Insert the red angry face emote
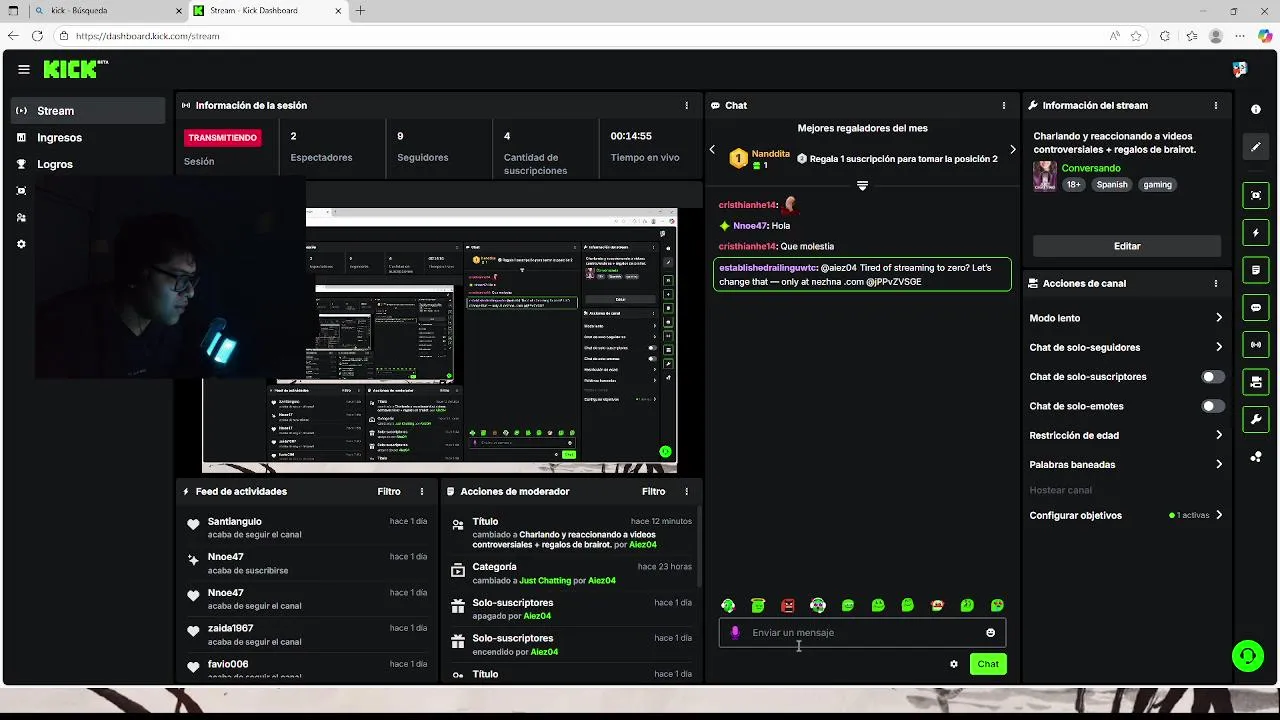The image size is (1280, 720). pos(788,605)
